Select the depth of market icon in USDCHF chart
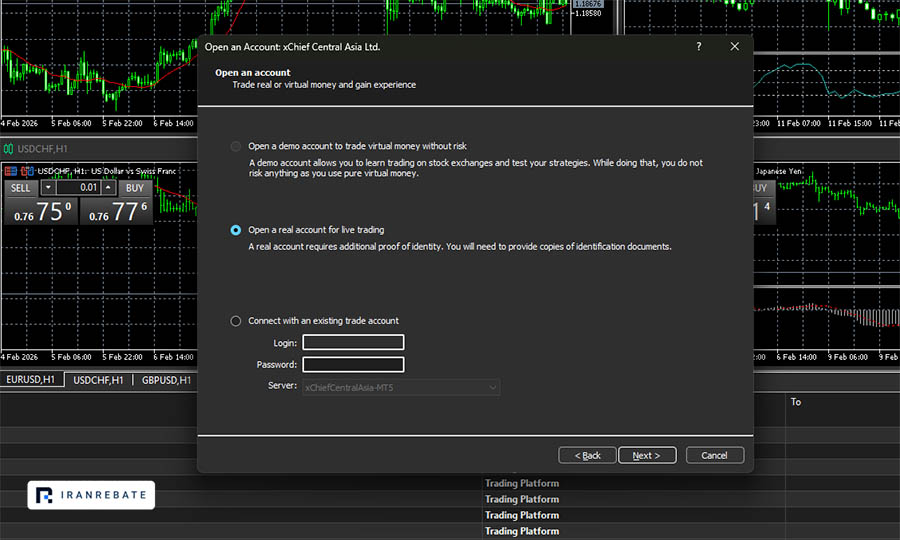The height and width of the screenshot is (540, 900). pos(27,171)
